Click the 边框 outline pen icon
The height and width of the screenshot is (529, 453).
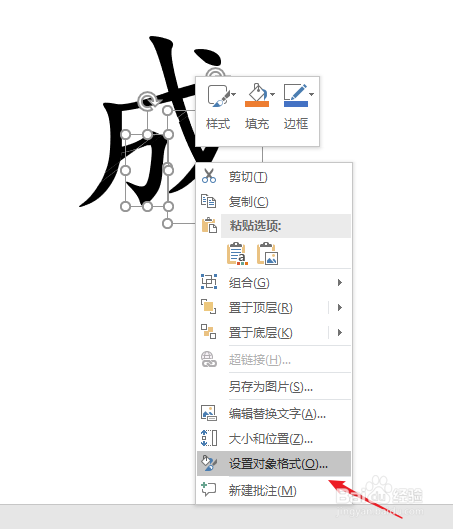coord(295,91)
